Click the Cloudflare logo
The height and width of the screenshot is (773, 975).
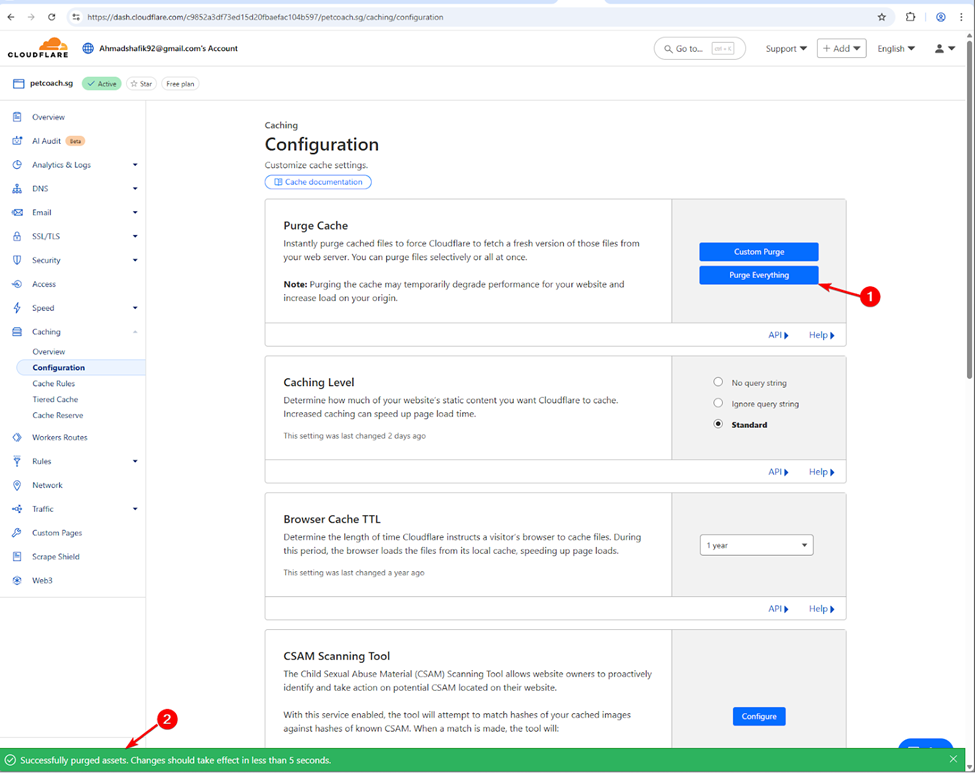38,48
